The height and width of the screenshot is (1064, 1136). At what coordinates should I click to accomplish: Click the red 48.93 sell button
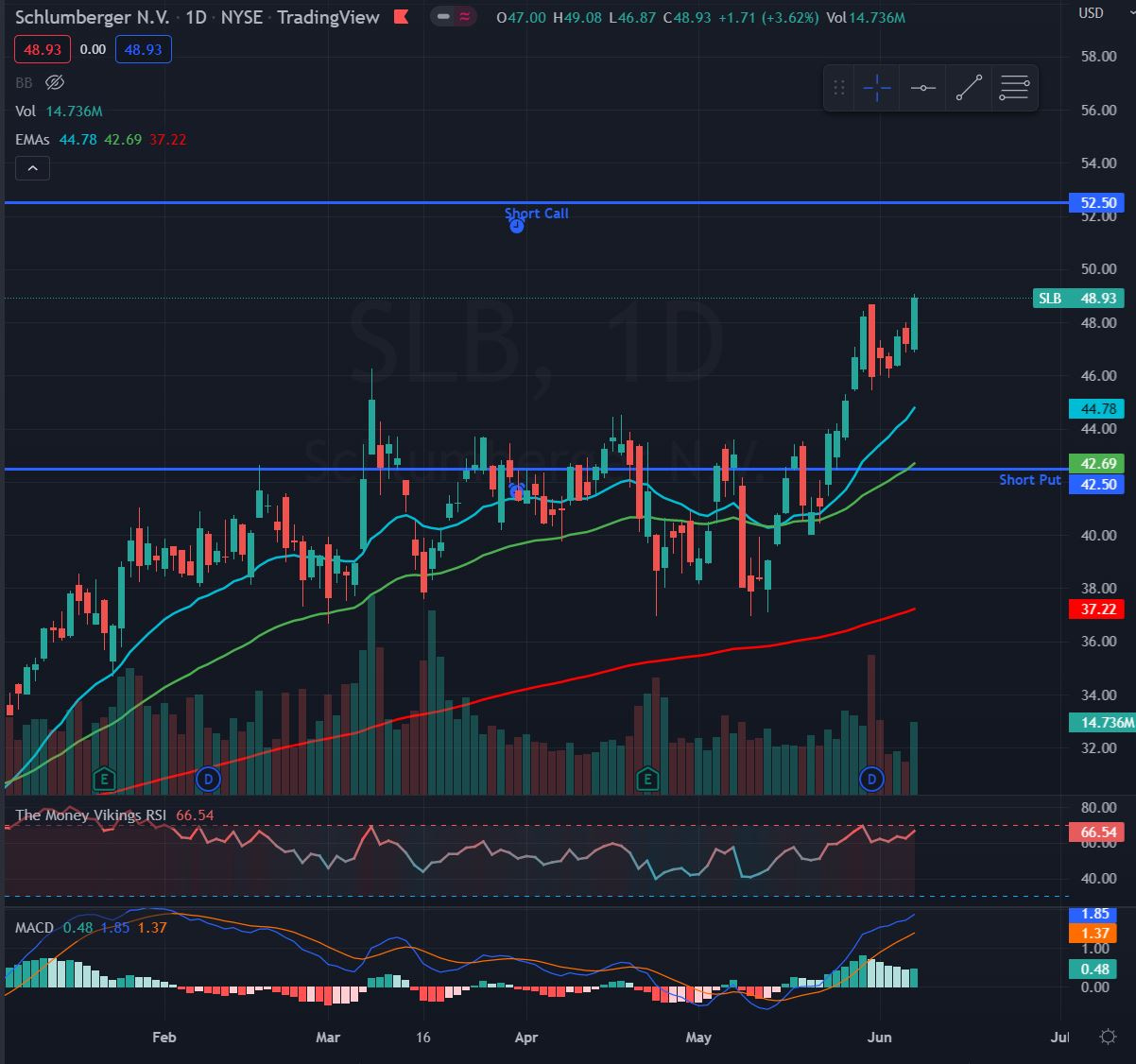coord(41,49)
